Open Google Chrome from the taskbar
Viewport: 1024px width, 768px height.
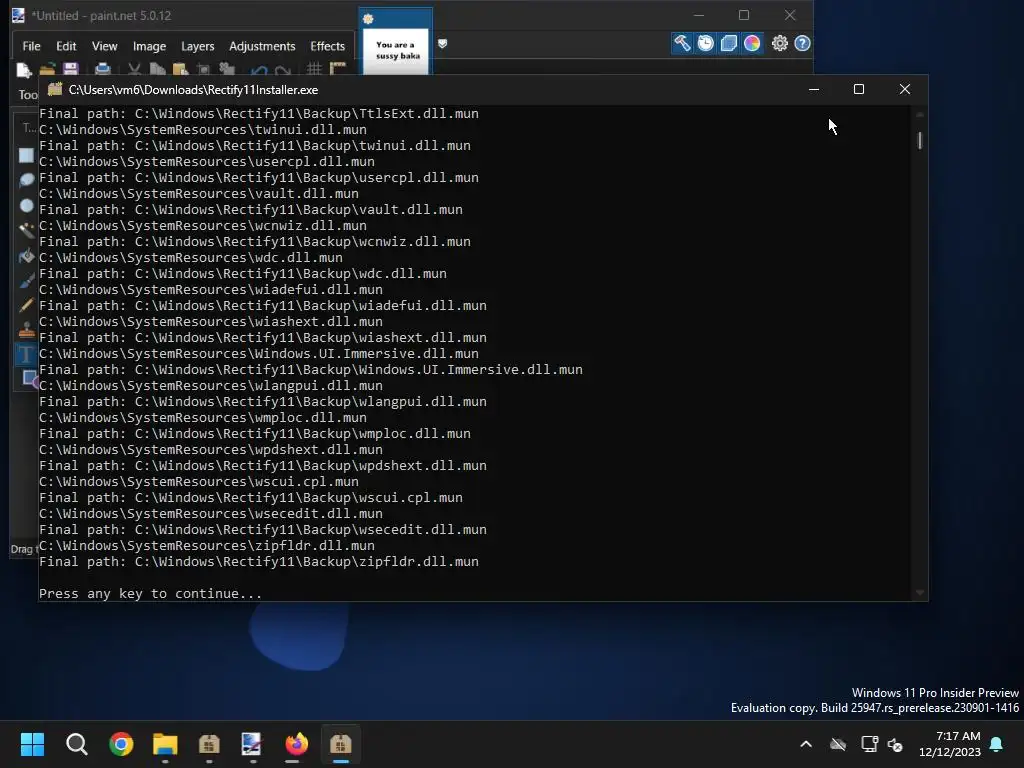coord(121,744)
